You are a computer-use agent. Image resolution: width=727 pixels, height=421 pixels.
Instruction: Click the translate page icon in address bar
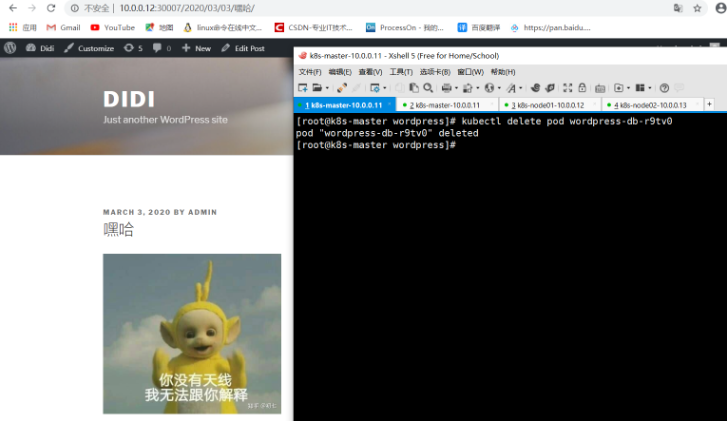[678, 8]
